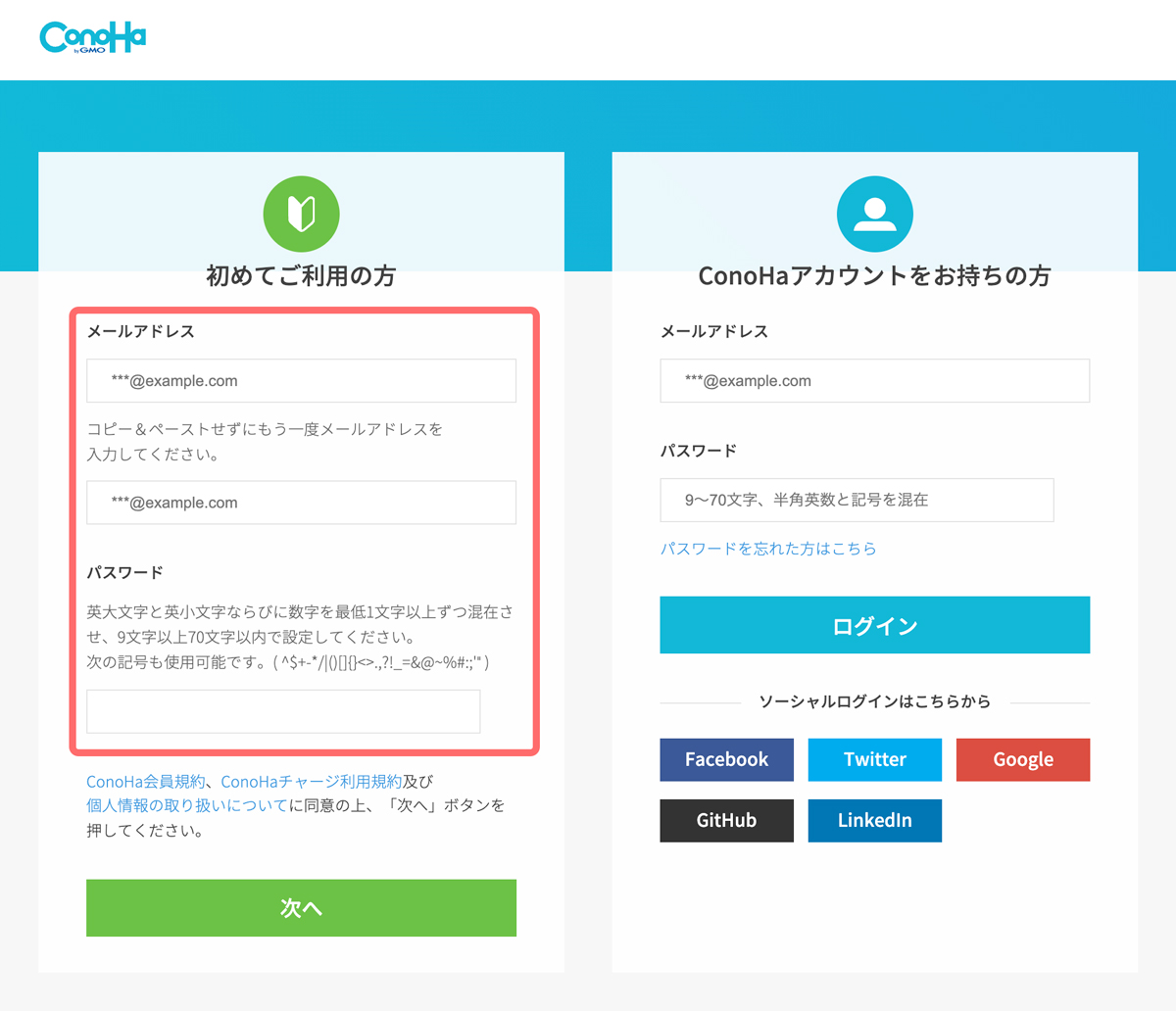
Task: Click the ConoHa by GMO logo
Action: point(92,37)
